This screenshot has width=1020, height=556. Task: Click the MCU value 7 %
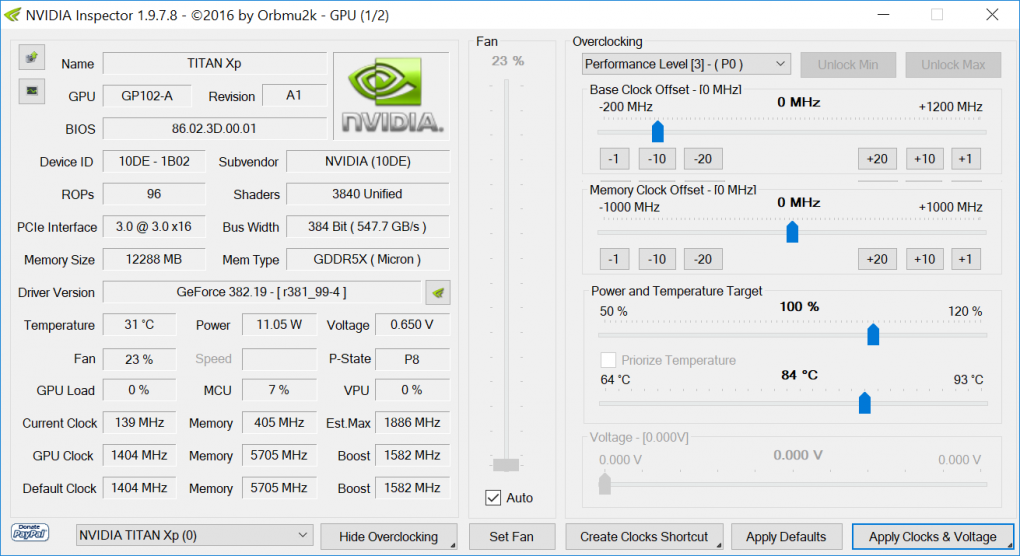[x=279, y=390]
